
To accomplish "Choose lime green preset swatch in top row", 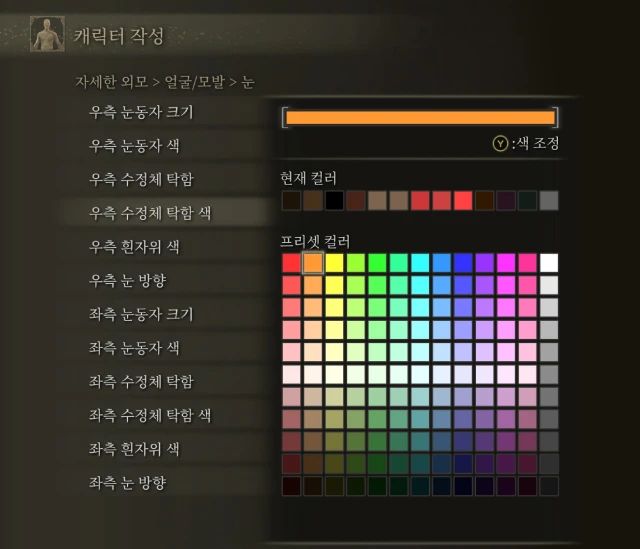I will click(356, 263).
